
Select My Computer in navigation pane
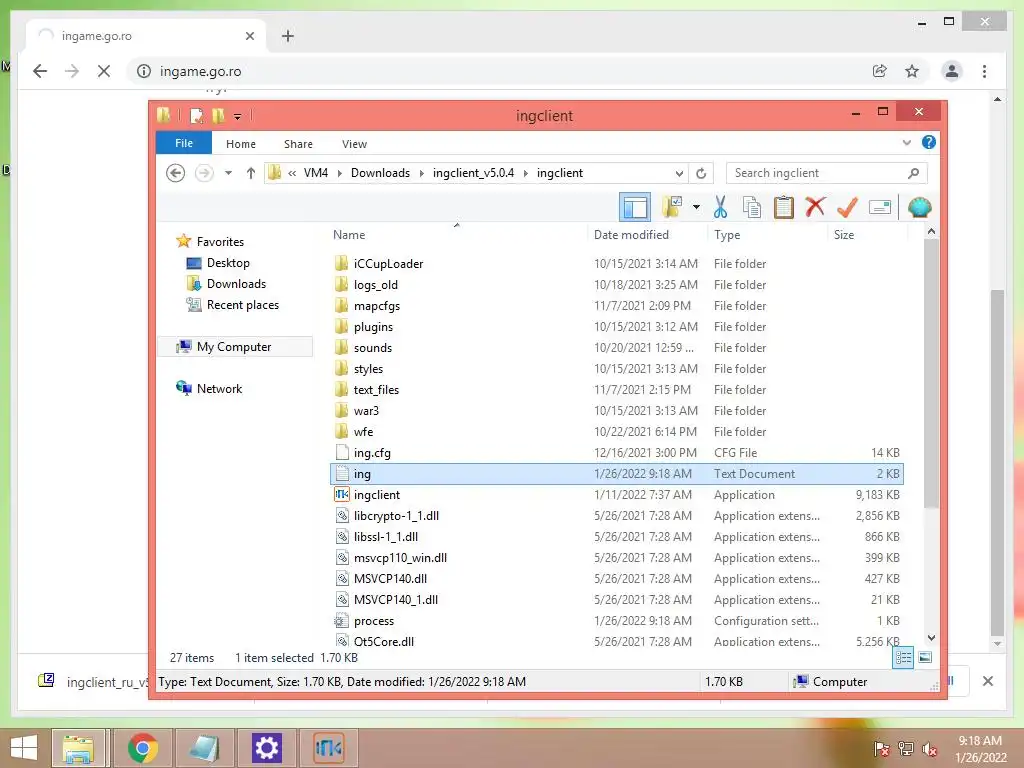click(234, 347)
